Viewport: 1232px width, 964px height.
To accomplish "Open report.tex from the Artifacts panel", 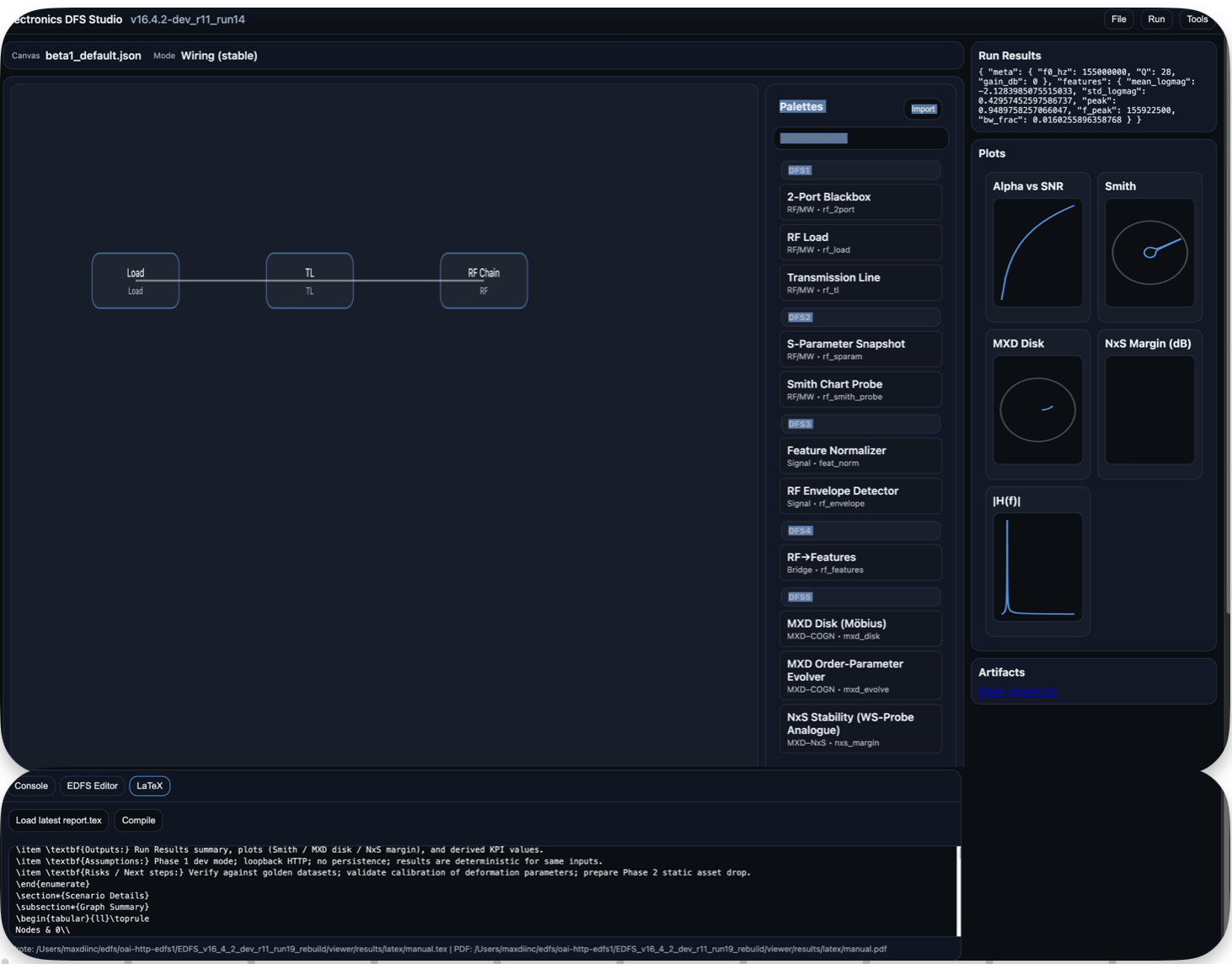I will coord(1016,691).
